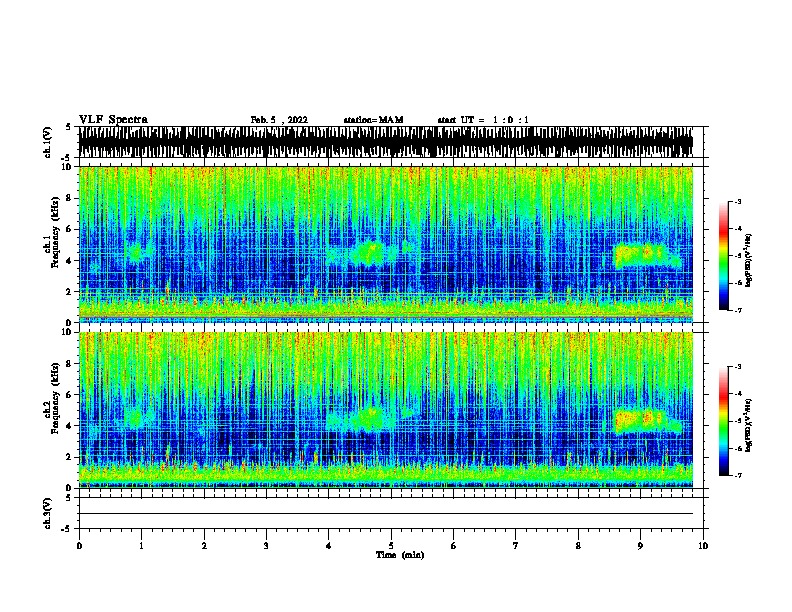Click the ch.1 emission patch near 4.7 minutes
The image size is (792, 612).
(x=370, y=253)
